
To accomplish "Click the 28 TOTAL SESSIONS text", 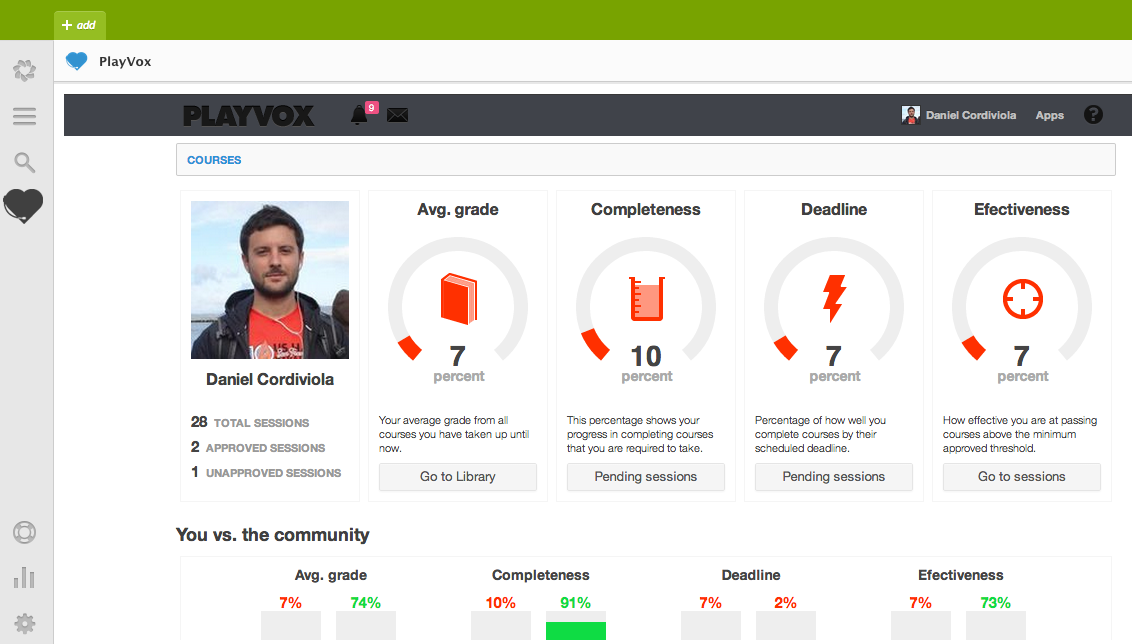I will coord(250,422).
